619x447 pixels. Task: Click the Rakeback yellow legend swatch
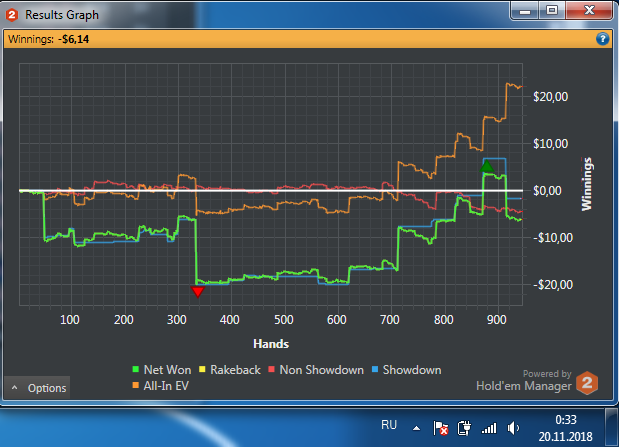pyautogui.click(x=202, y=370)
